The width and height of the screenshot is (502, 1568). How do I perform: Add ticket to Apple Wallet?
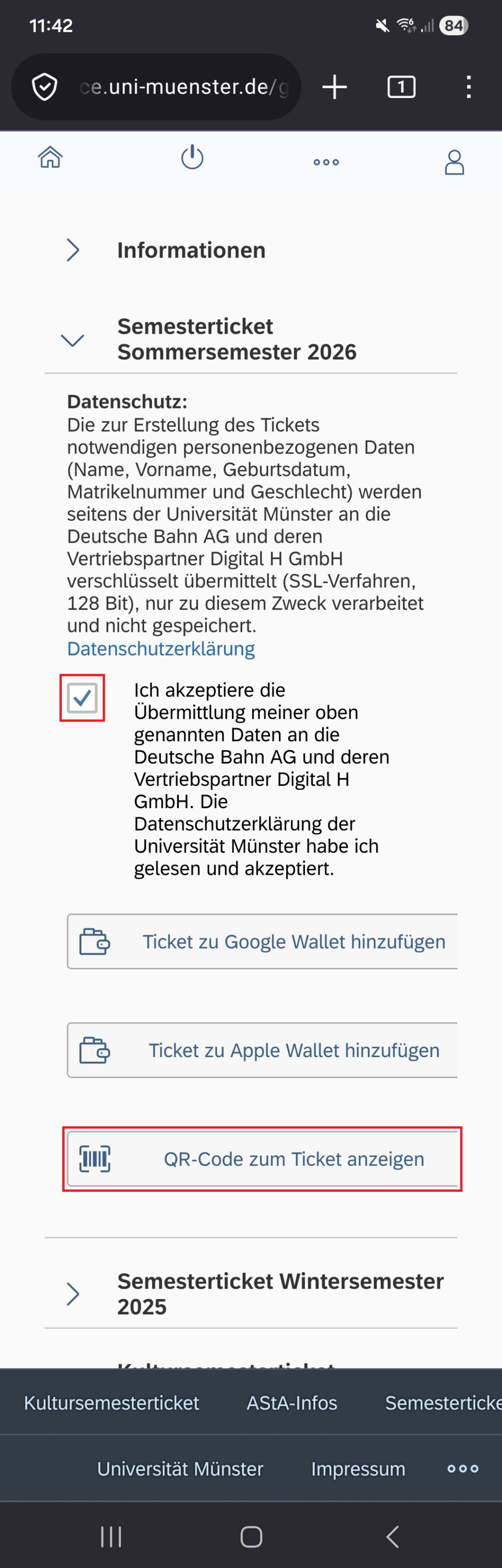262,1050
